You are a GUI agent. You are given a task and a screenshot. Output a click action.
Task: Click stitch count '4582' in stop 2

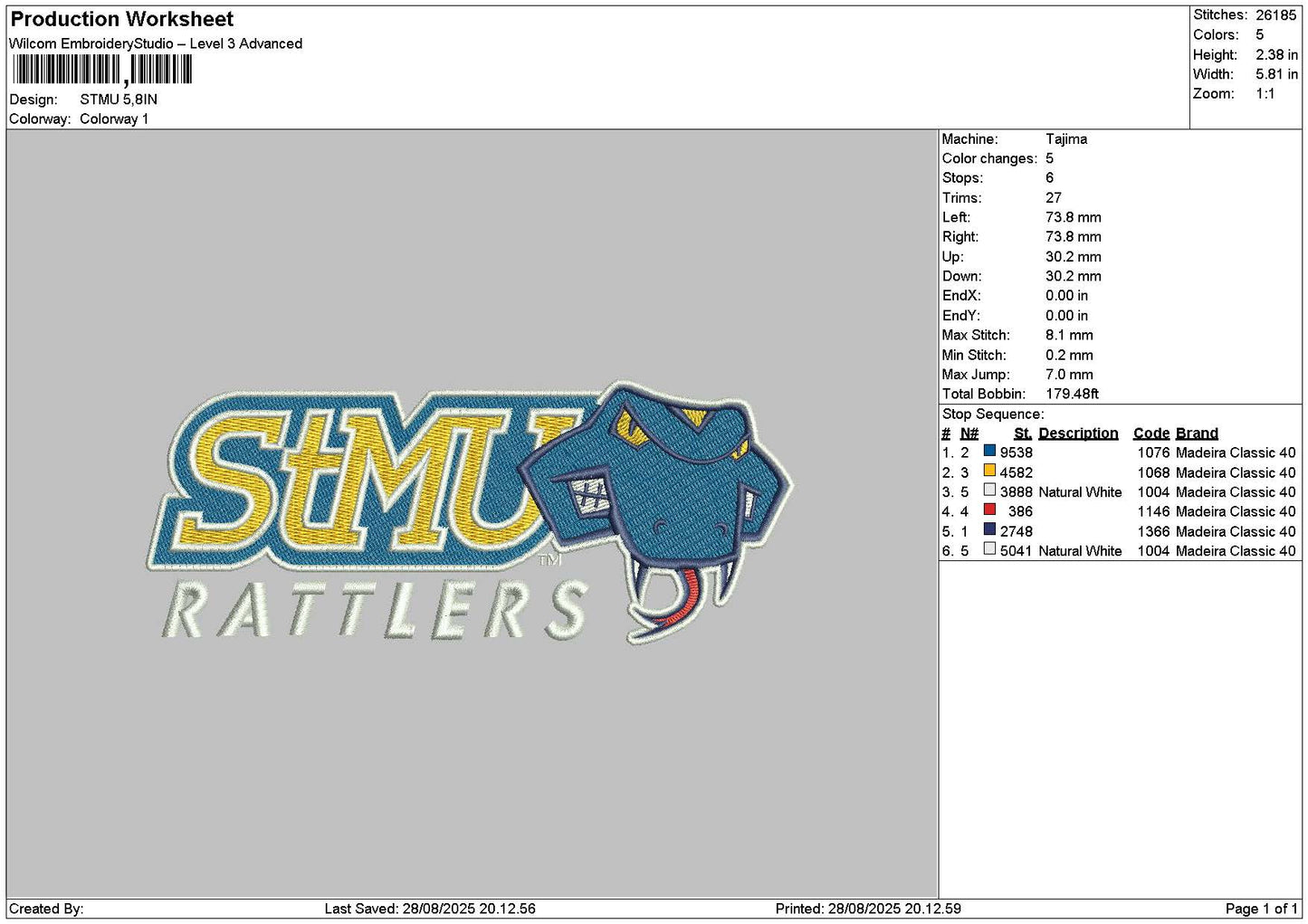(1017, 473)
